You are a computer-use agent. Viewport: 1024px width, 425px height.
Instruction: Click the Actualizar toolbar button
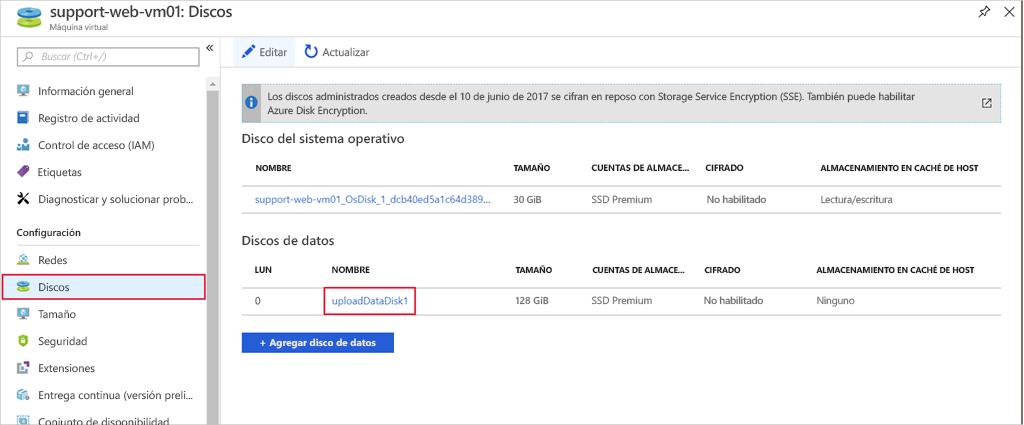pos(337,52)
